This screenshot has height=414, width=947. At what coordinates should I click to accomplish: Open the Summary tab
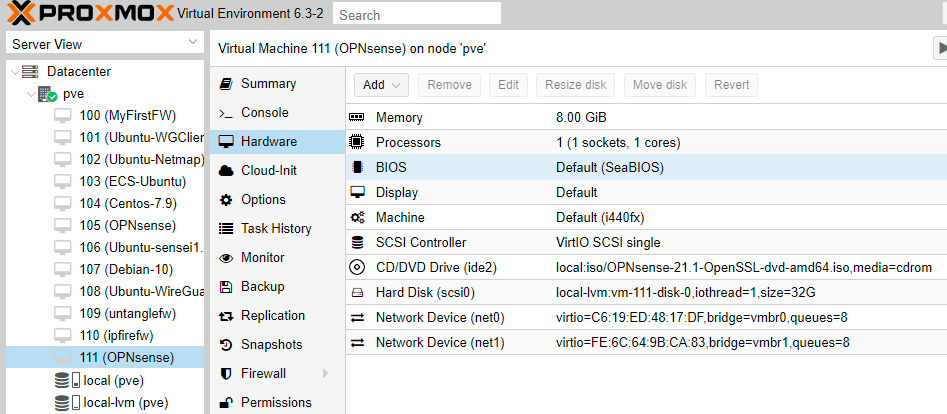[x=277, y=84]
